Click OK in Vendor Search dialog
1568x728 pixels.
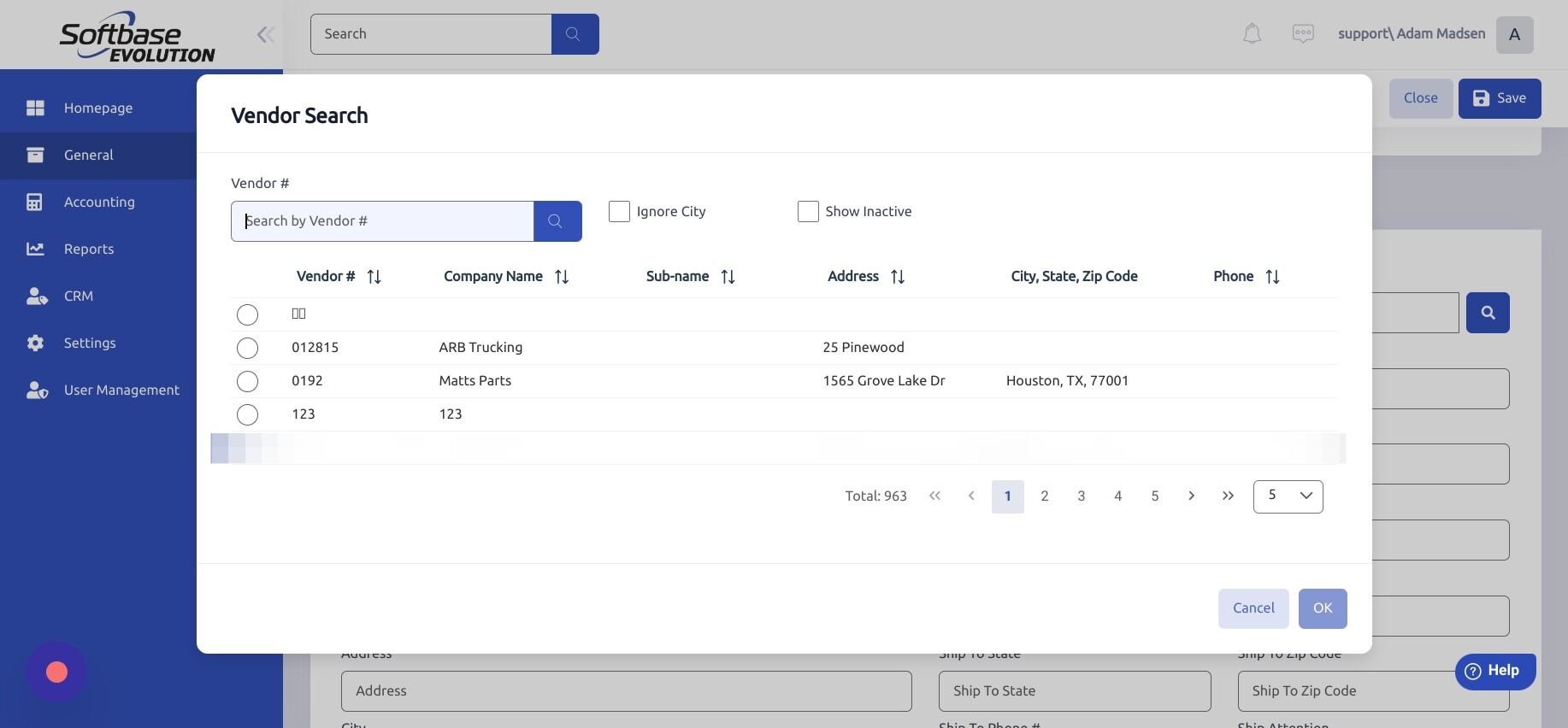[x=1323, y=608]
